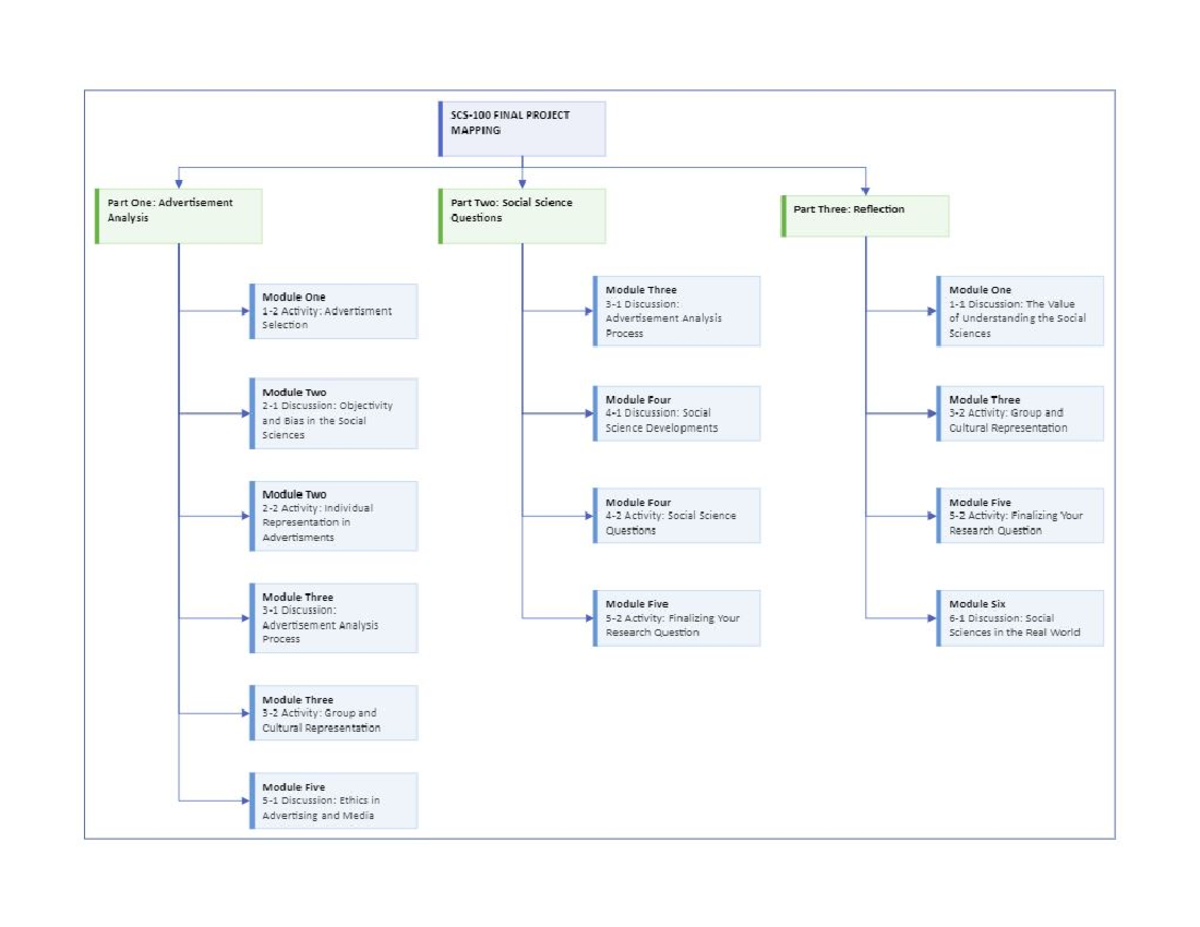1200x927 pixels.
Task: Click the Social Science Questions activity node
Action: (x=676, y=515)
